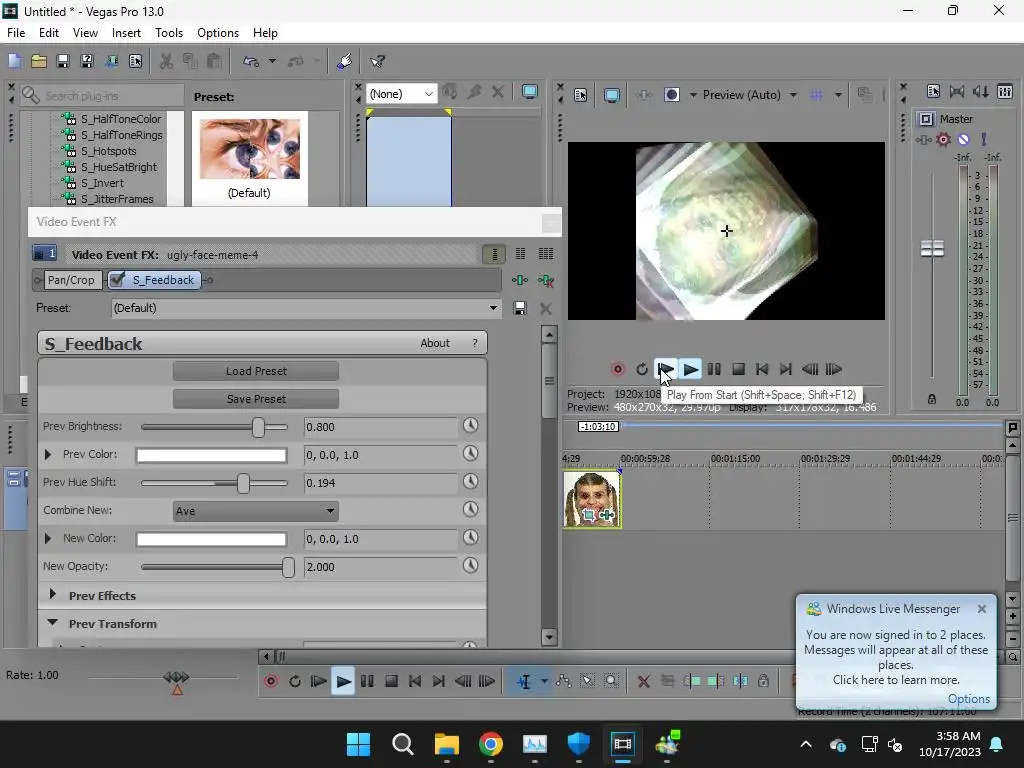Click Pause button under video preview
1024x768 pixels.
tap(714, 370)
